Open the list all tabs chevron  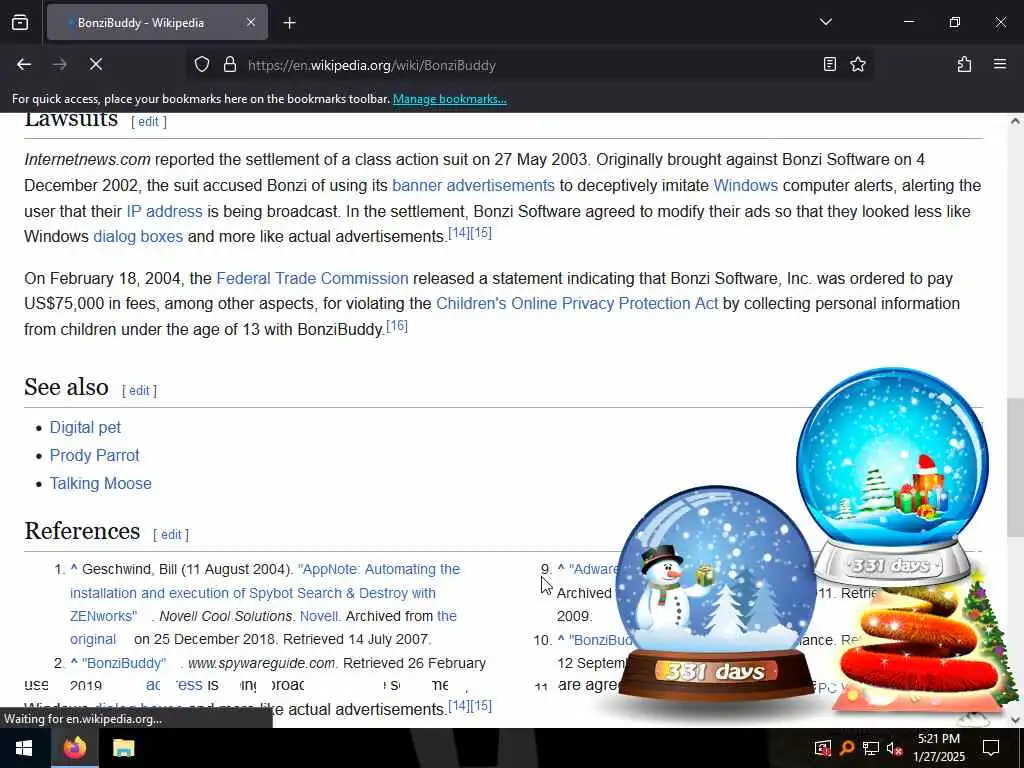click(x=825, y=22)
